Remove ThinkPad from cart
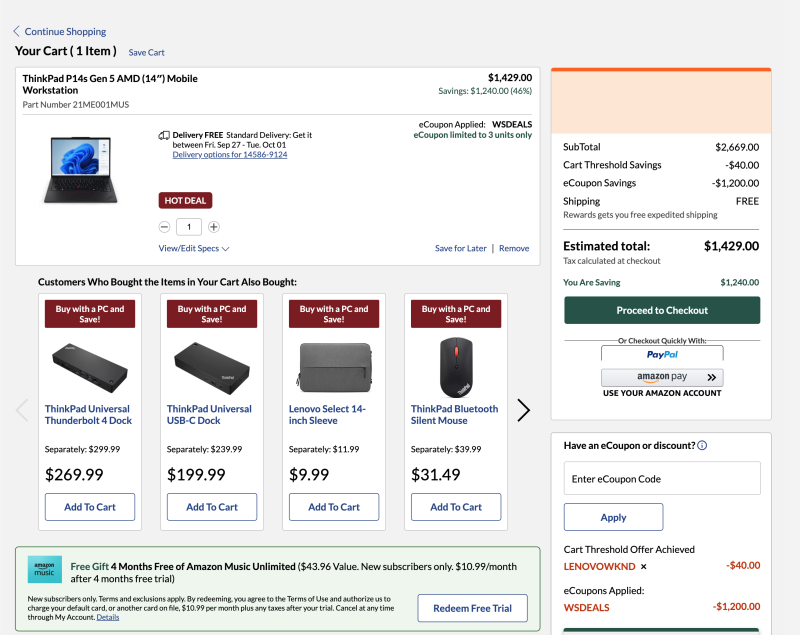Image resolution: width=800 pixels, height=635 pixels. (514, 248)
